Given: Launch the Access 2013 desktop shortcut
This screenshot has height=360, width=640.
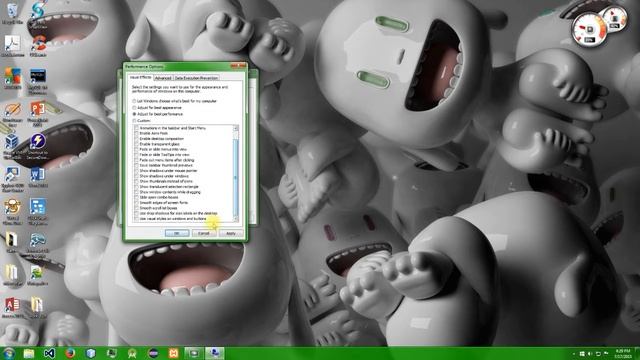Looking at the screenshot, I should click(x=12, y=307).
